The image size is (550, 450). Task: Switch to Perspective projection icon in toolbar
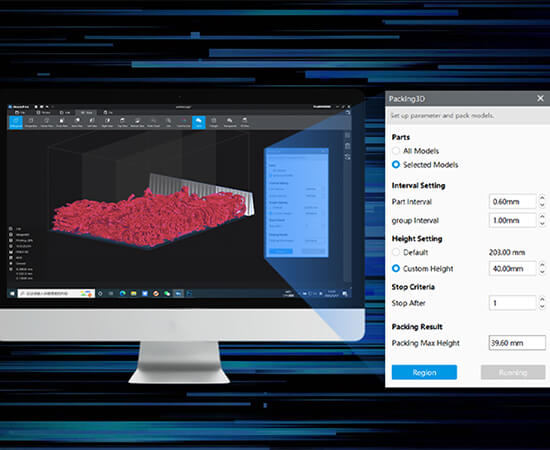click(31, 122)
